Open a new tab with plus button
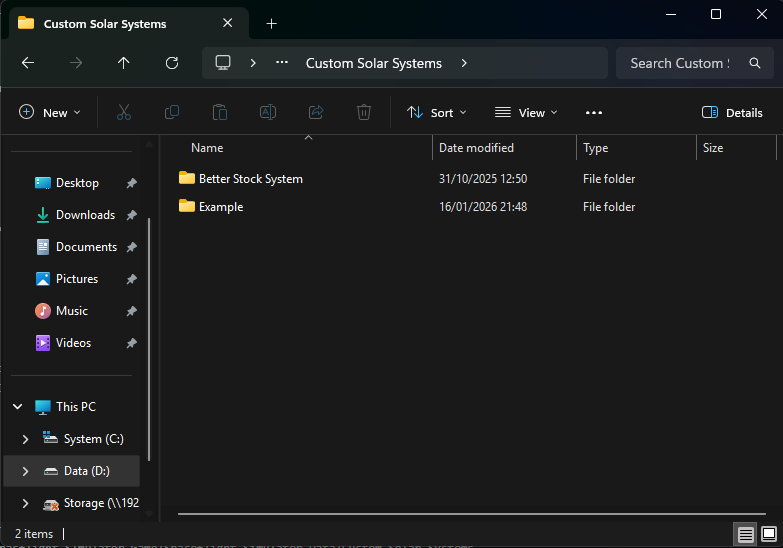This screenshot has height=548, width=783. tap(271, 23)
